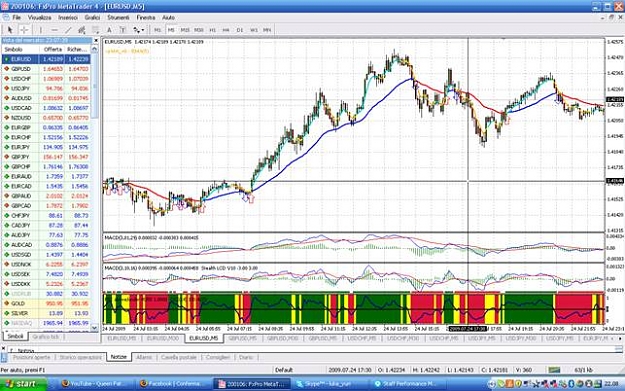Screen dimensions: 625x391
Task: Click the Offerta column header
Action: coord(53,49)
